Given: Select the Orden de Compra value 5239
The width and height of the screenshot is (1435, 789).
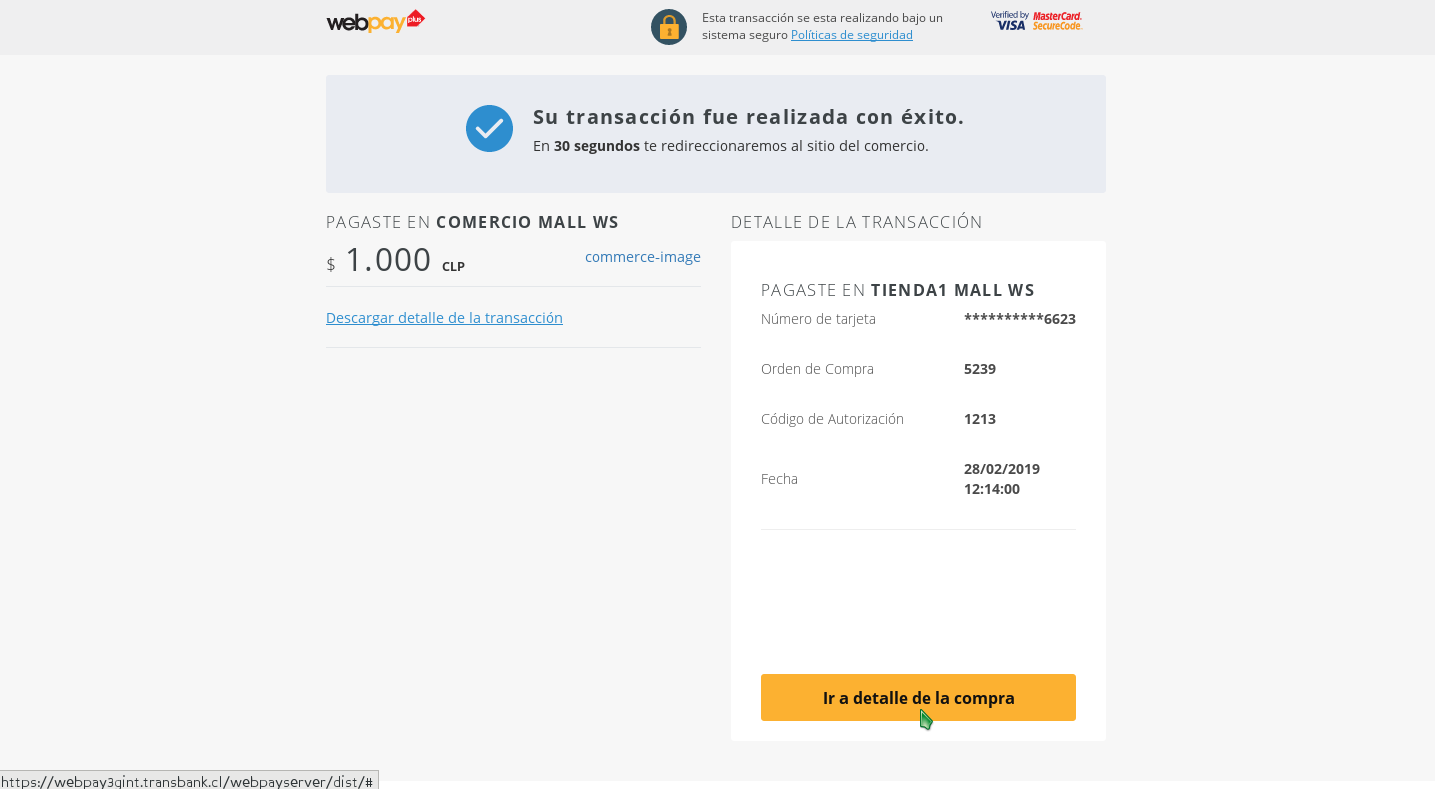Looking at the screenshot, I should click(979, 369).
